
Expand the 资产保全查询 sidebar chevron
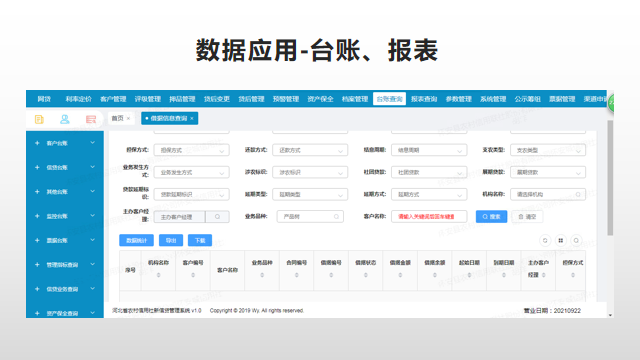pyautogui.click(x=93, y=313)
